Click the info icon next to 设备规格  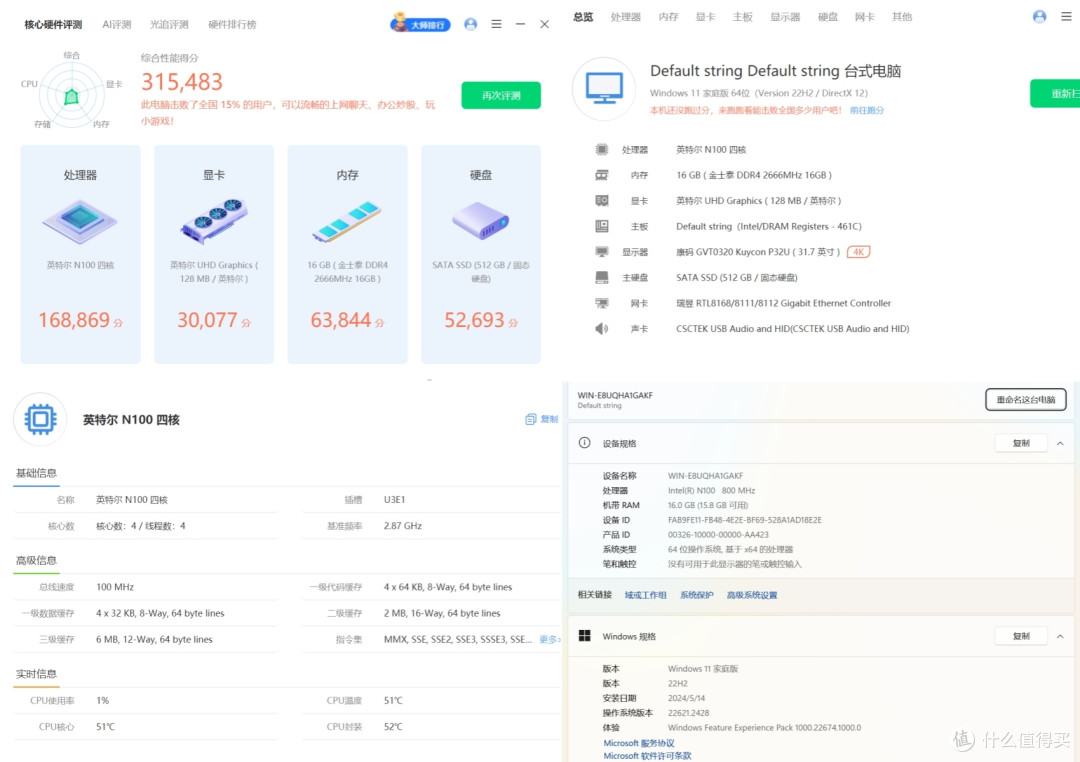584,443
